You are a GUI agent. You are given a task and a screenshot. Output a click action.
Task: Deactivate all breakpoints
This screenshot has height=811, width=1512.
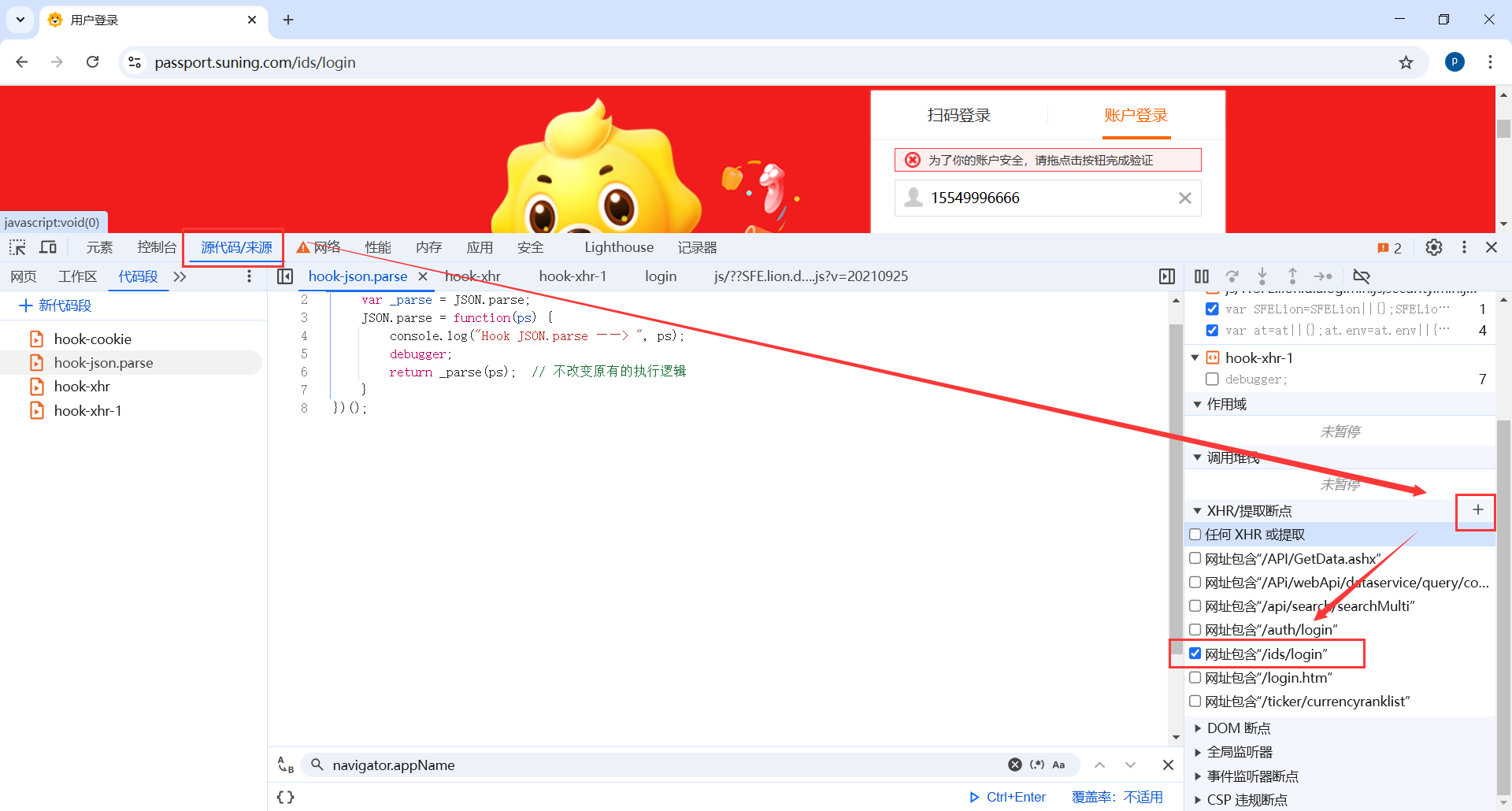pos(1362,276)
